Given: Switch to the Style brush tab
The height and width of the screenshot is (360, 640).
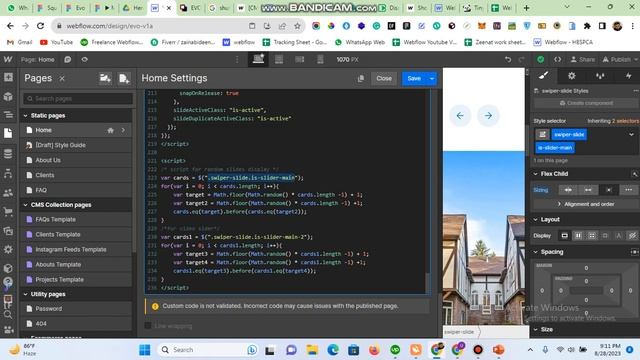Looking at the screenshot, I should pyautogui.click(x=543, y=76).
